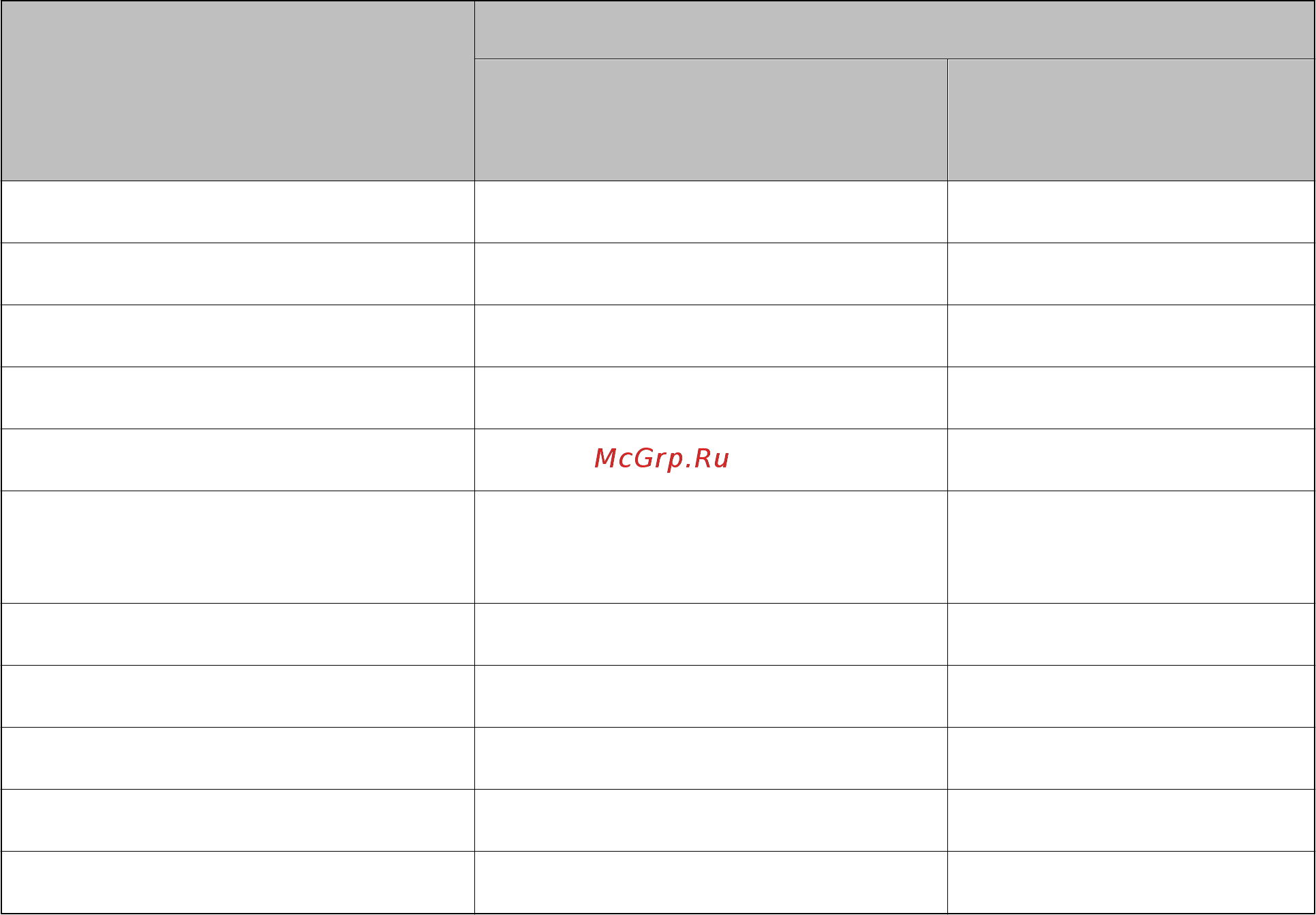Image resolution: width=1316 pixels, height=915 pixels.
Task: Click the first white row's right column cell
Action: tap(1131, 212)
